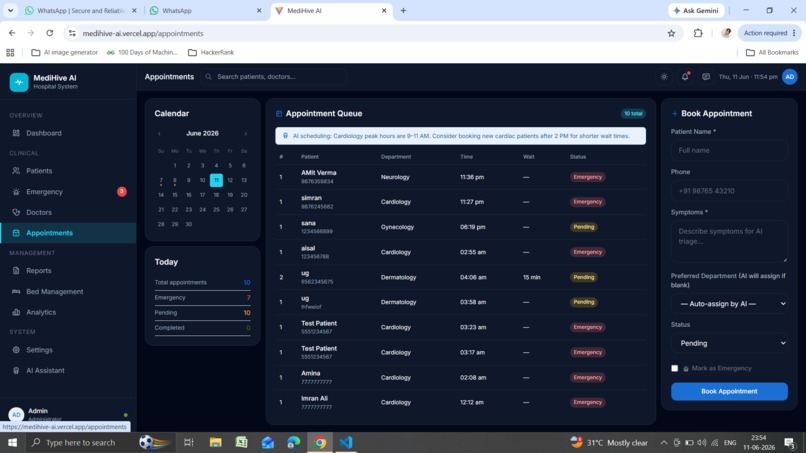
Task: Click Imran Ali patient name
Action: pos(314,398)
